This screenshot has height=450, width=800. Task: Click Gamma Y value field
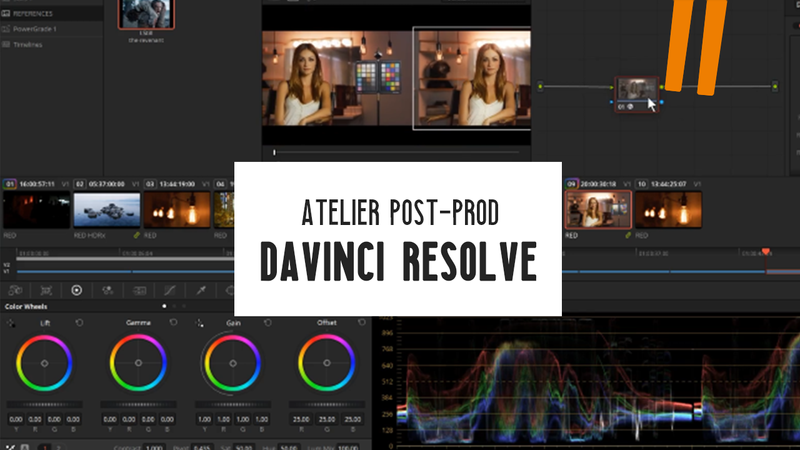[110, 419]
